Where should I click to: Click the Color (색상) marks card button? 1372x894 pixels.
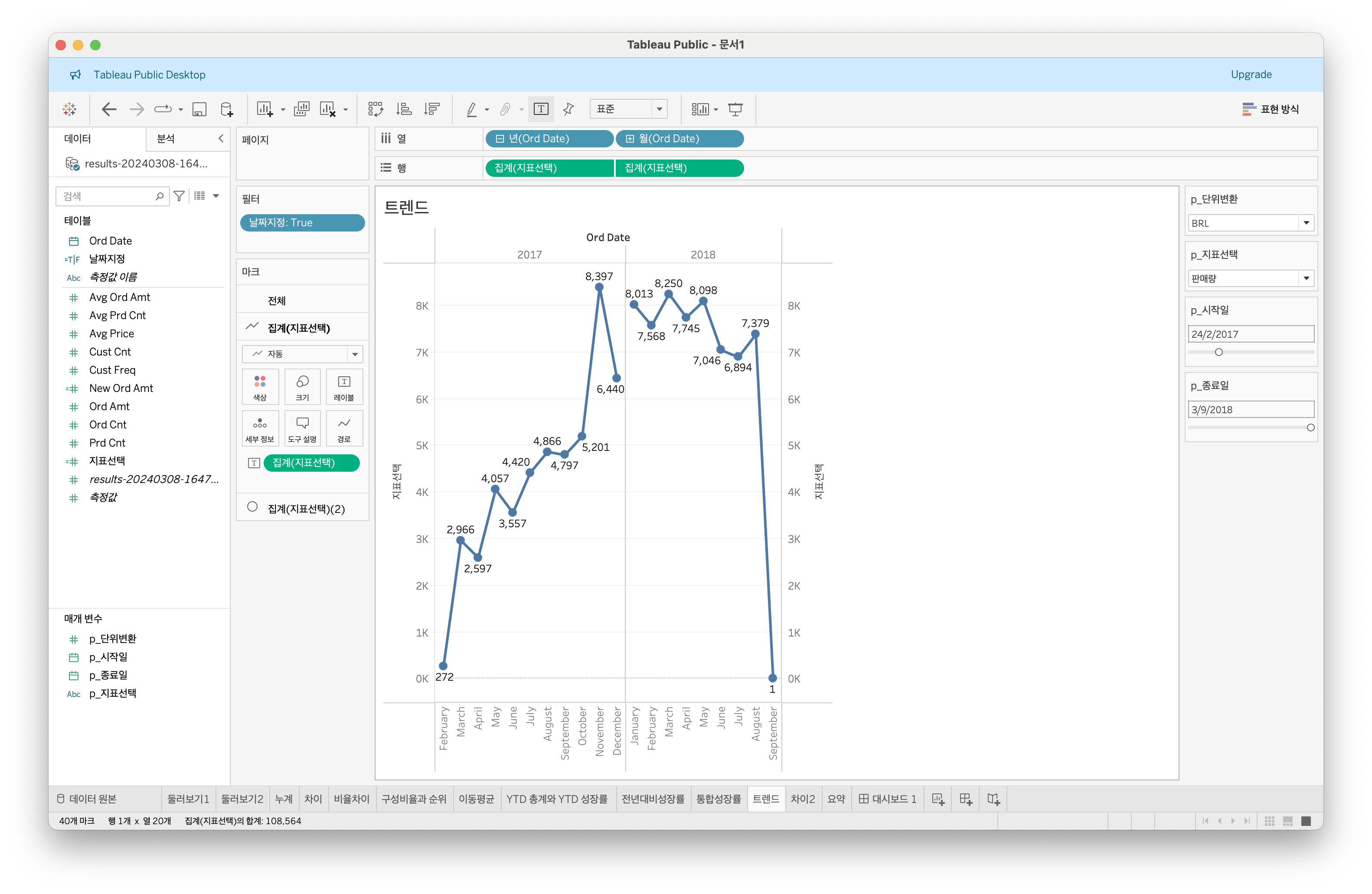pyautogui.click(x=260, y=387)
